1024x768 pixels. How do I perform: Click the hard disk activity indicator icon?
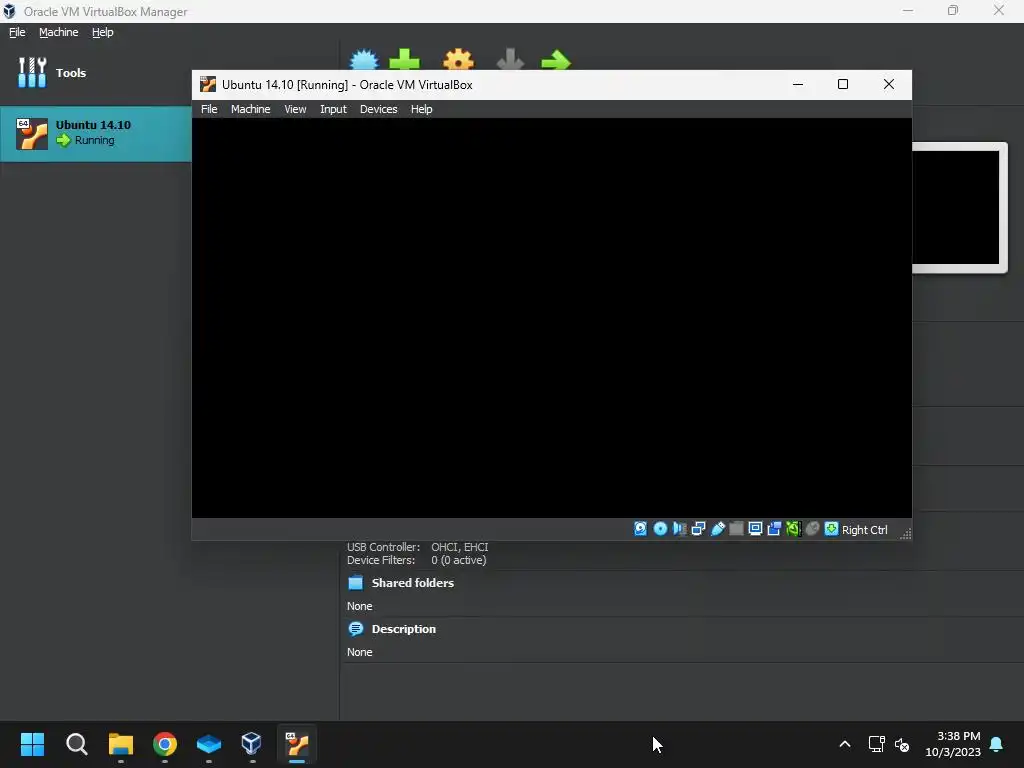tap(641, 529)
